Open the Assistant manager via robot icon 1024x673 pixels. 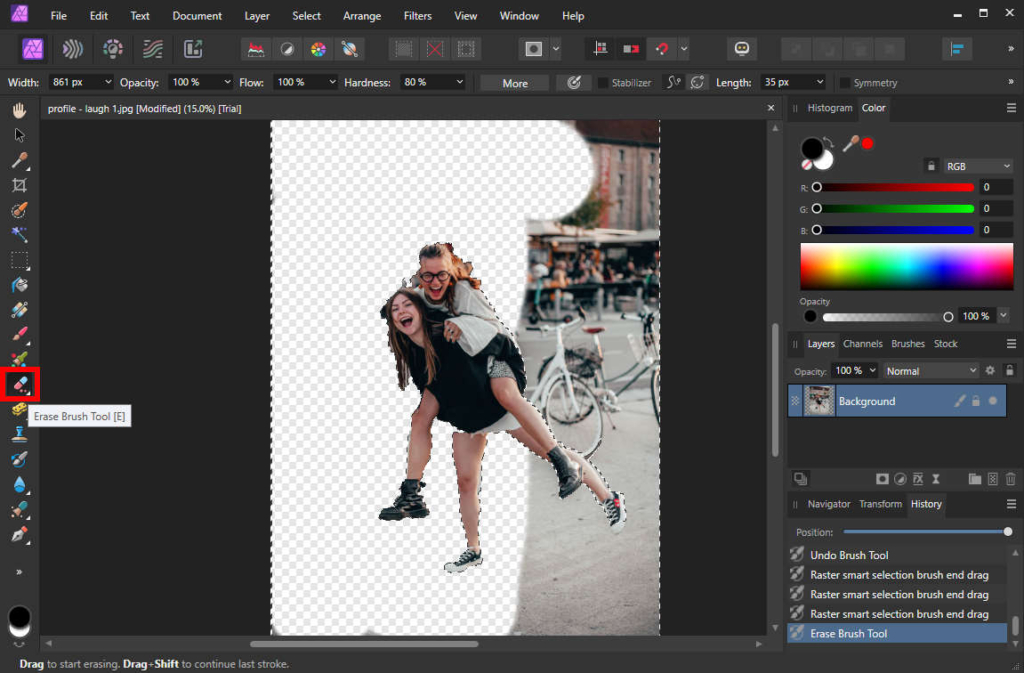[741, 48]
